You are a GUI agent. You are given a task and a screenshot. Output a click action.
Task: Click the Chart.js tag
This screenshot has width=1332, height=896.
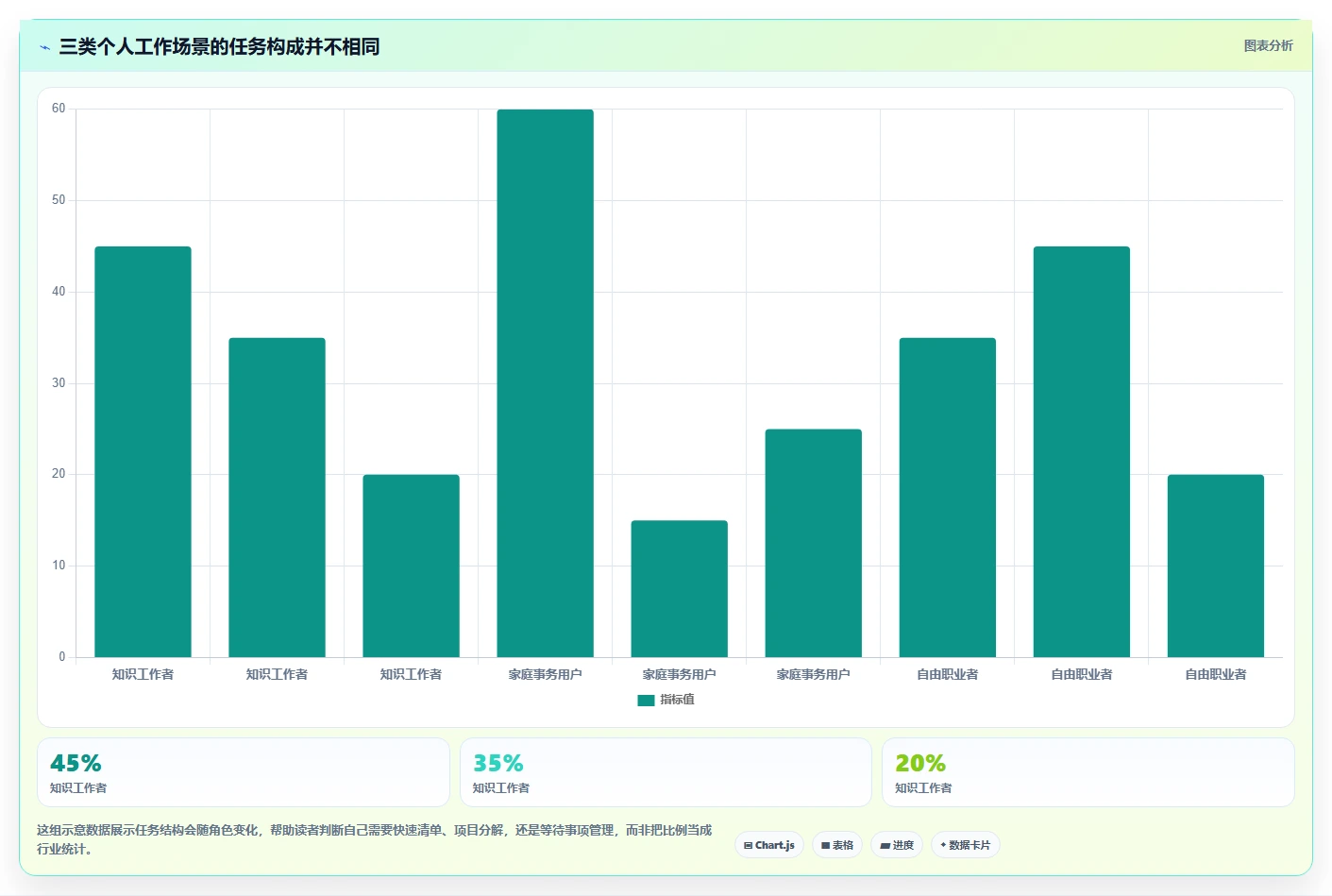tap(769, 845)
